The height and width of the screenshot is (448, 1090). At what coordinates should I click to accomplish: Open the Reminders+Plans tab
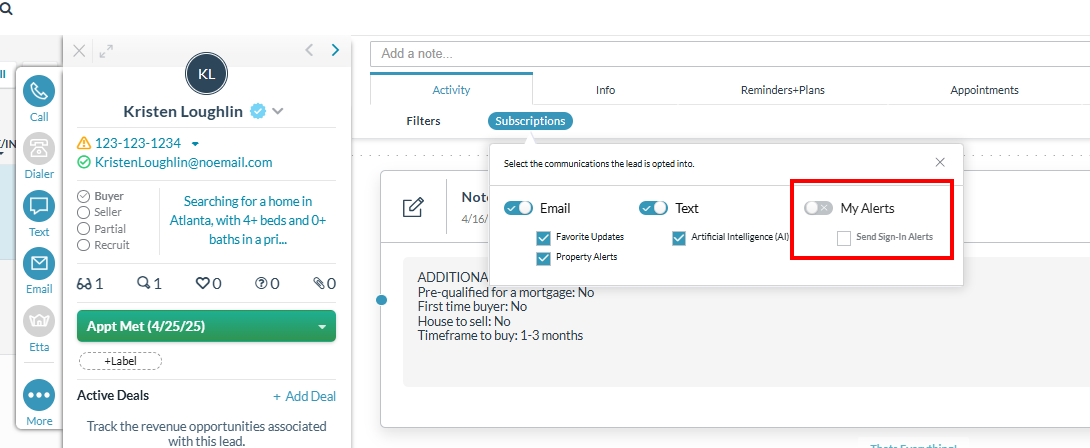(783, 90)
